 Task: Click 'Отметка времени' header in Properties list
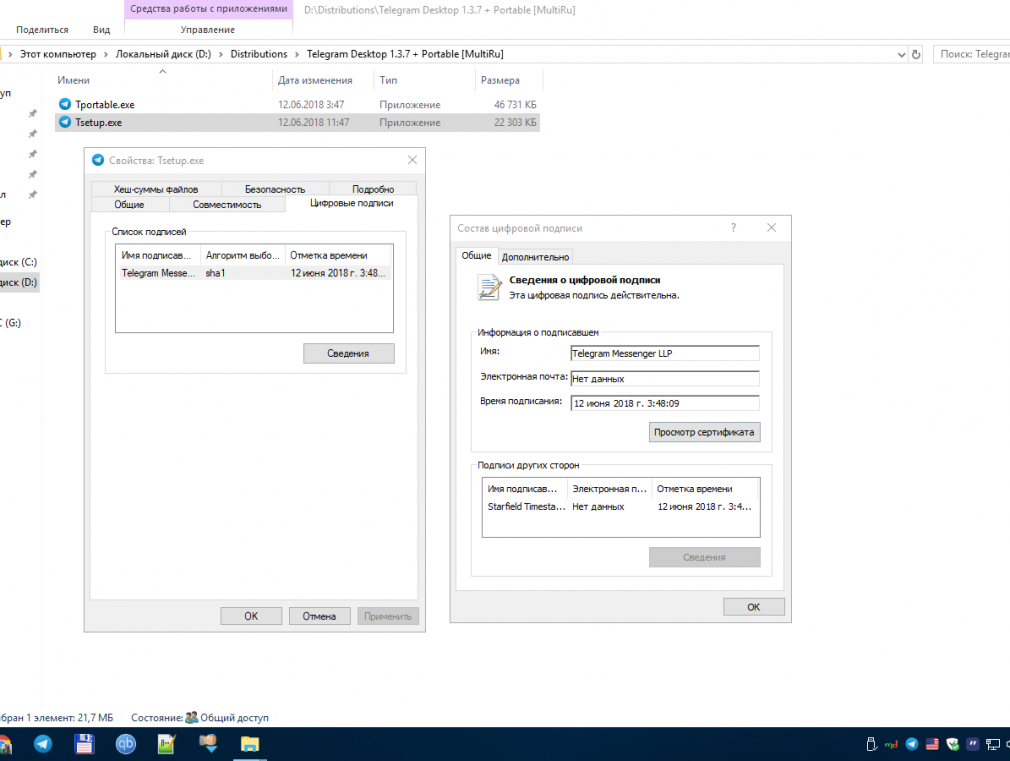(338, 255)
